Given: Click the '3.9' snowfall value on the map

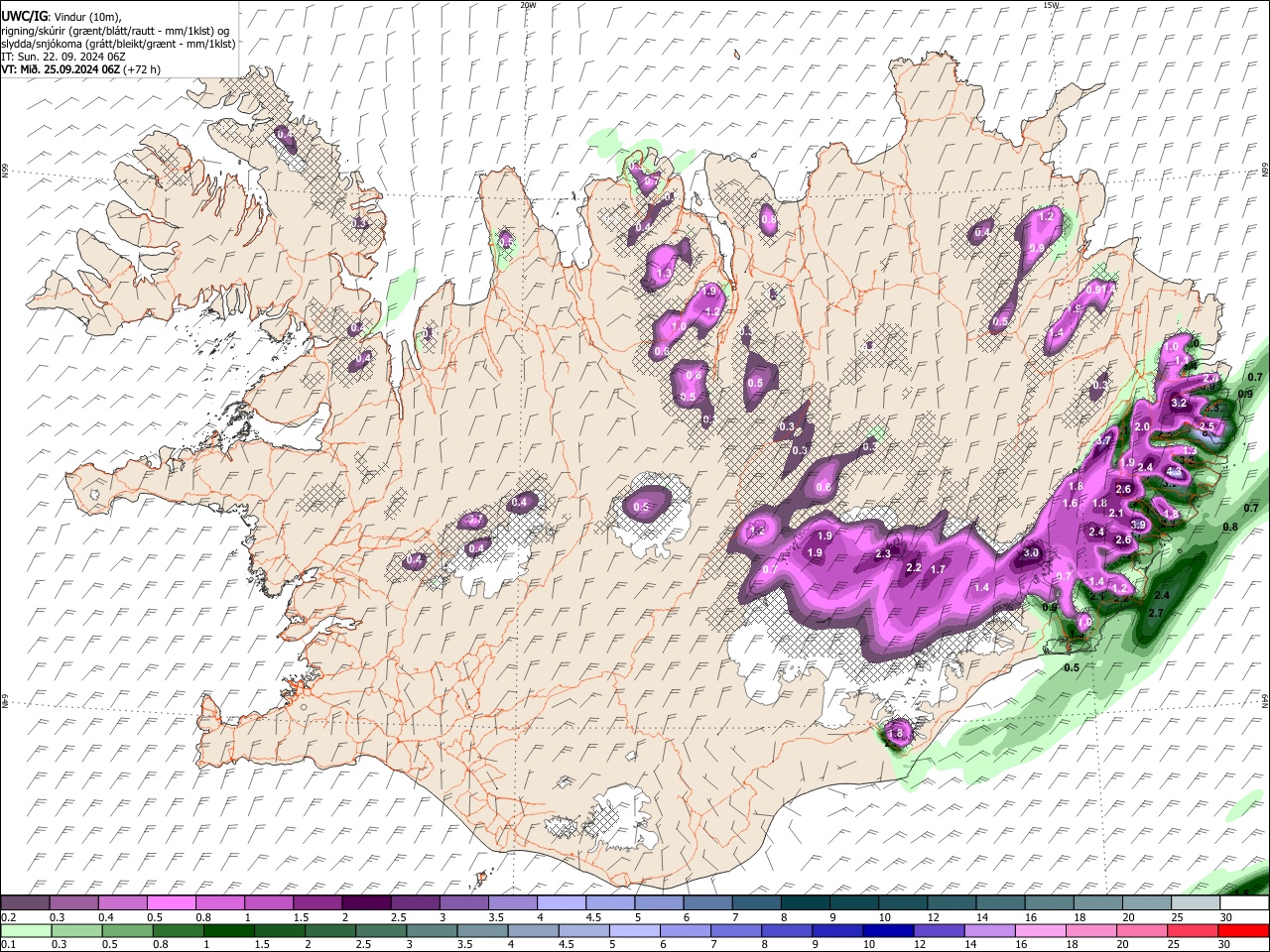Looking at the screenshot, I should 1138,524.
